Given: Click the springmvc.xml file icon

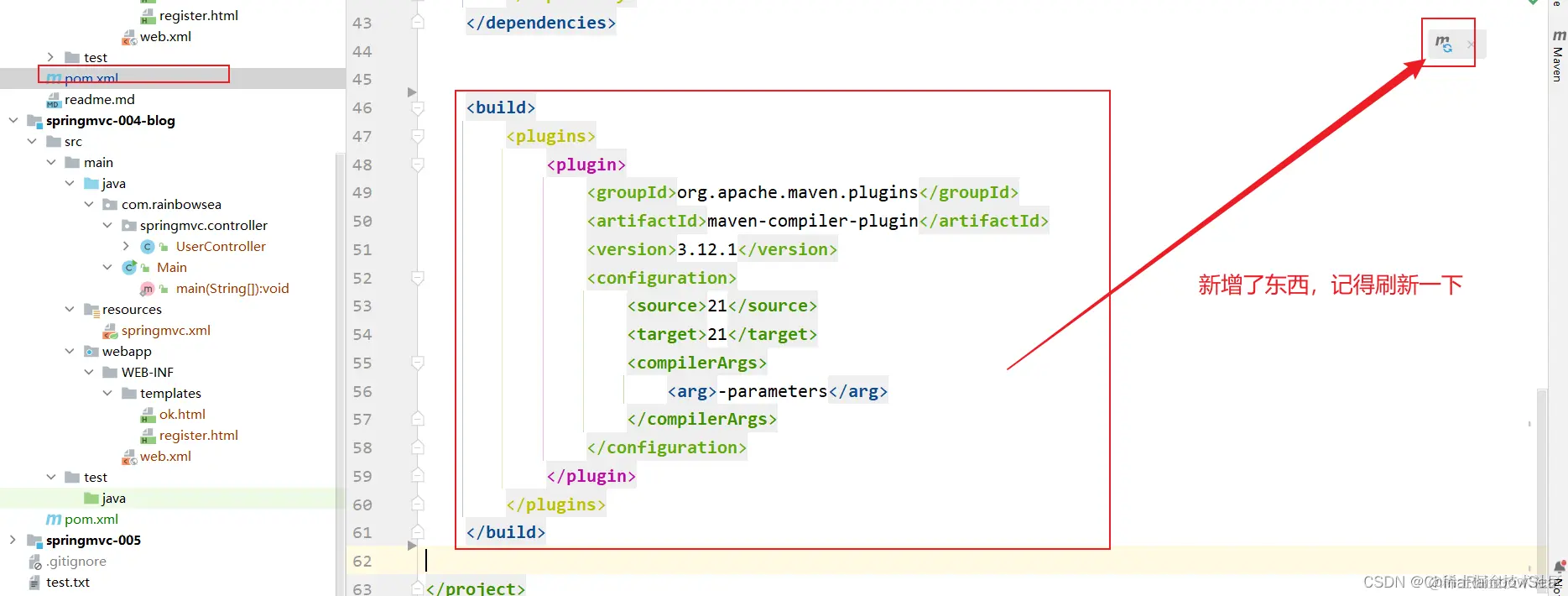Looking at the screenshot, I should click(110, 331).
